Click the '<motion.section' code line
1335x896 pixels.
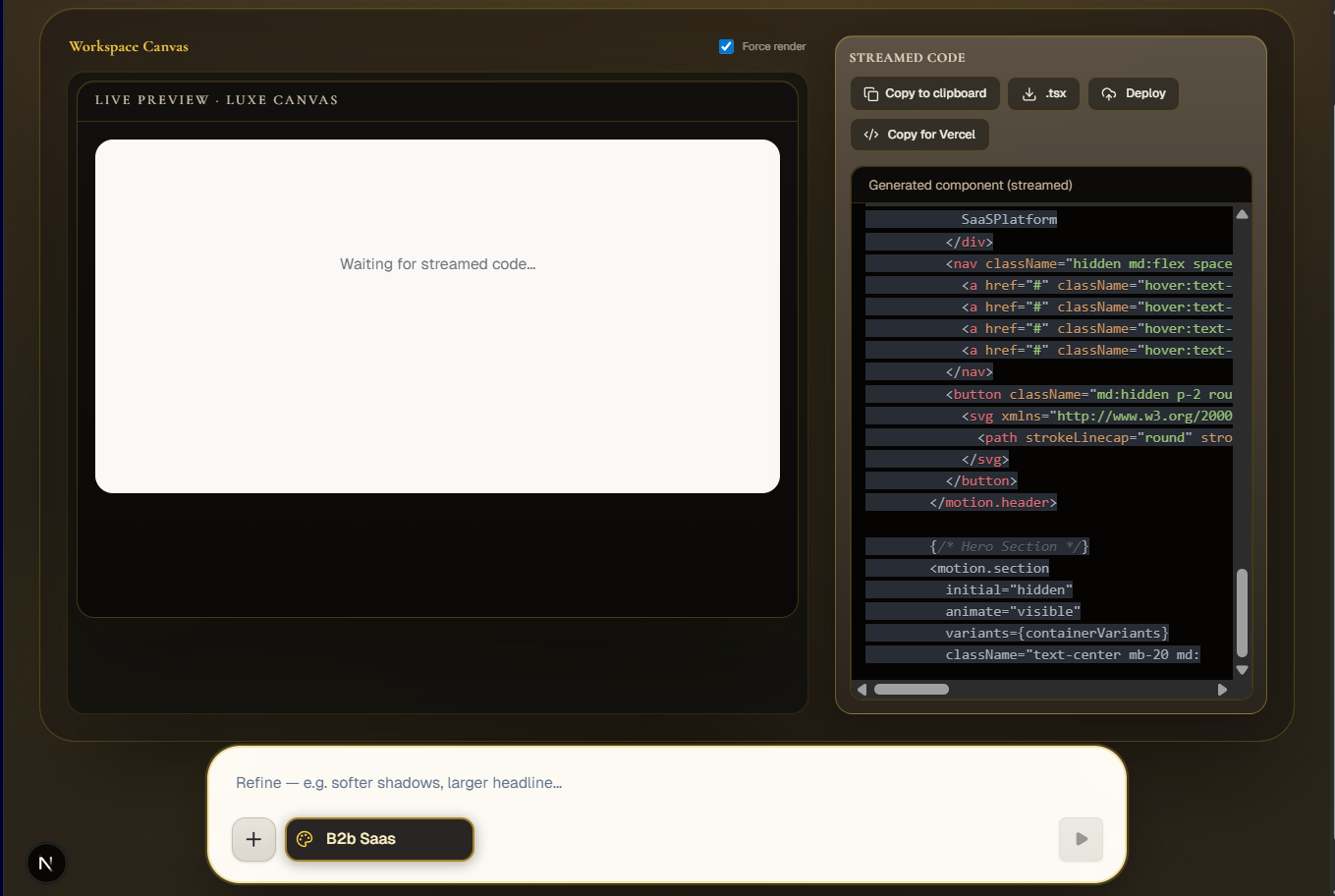pyautogui.click(x=989, y=569)
